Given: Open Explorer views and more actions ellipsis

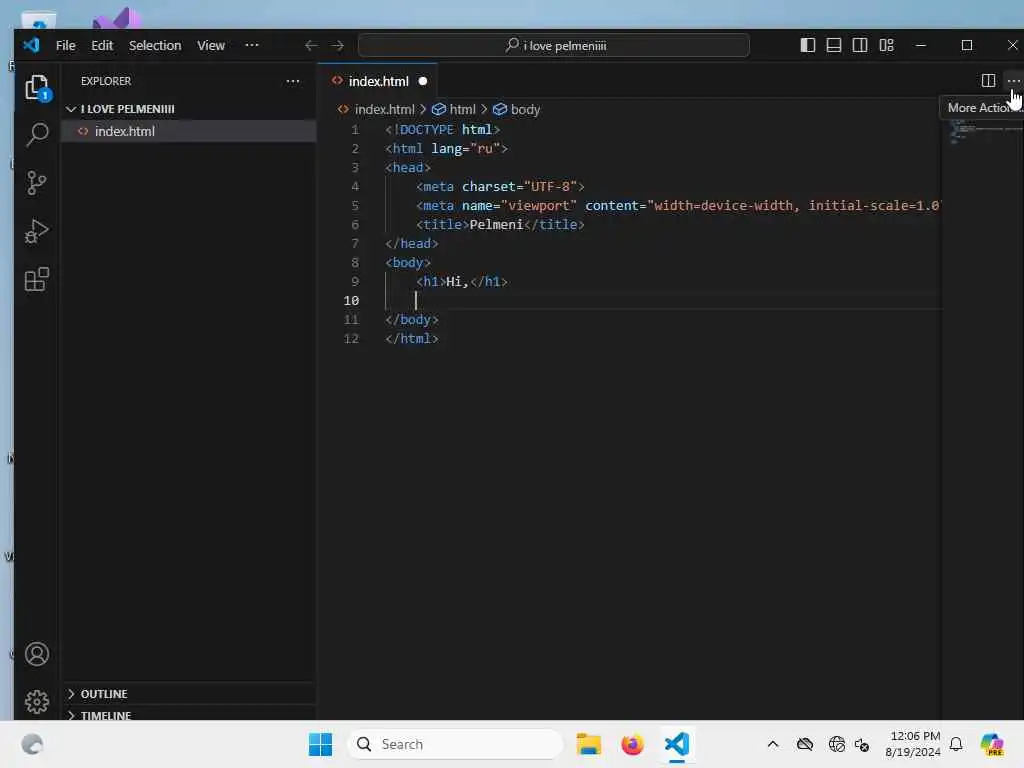Looking at the screenshot, I should click(x=293, y=81).
